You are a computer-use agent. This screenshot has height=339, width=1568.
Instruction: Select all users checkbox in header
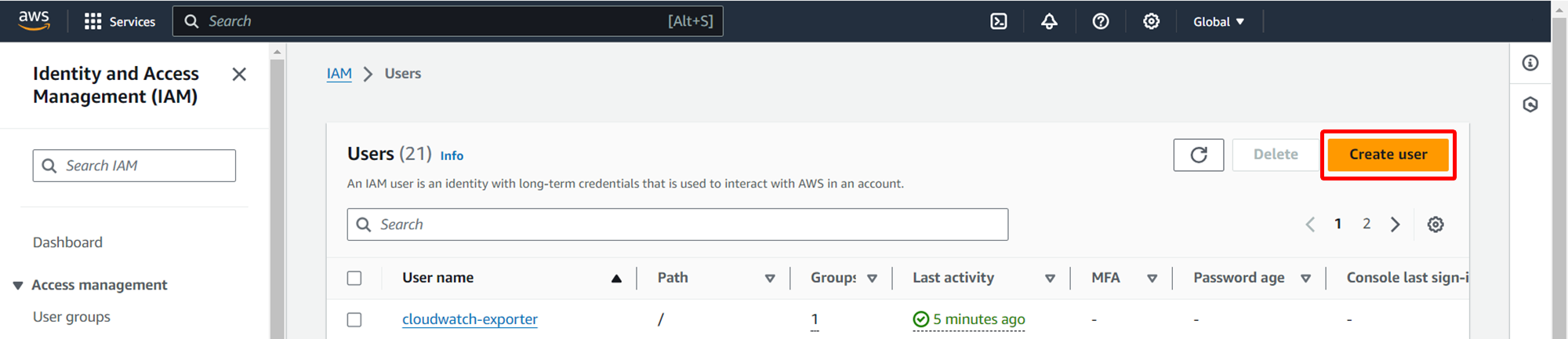point(354,278)
